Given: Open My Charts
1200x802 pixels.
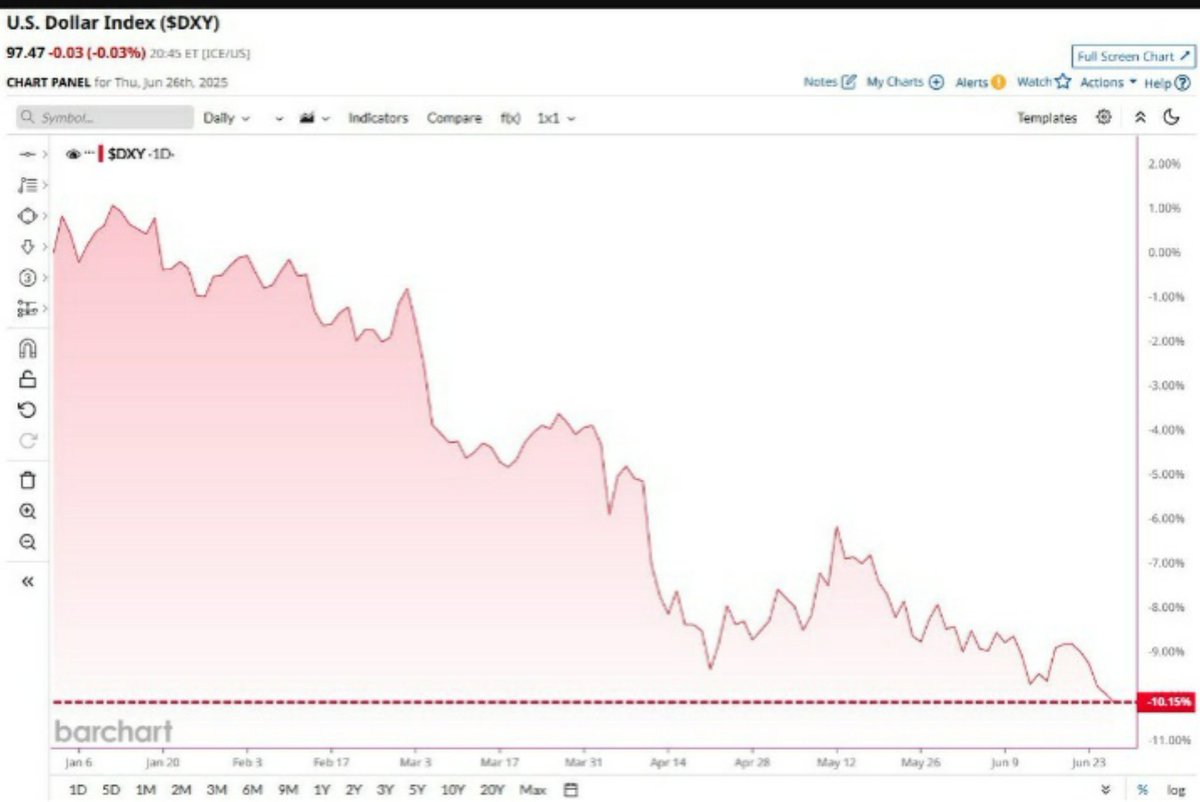Looking at the screenshot, I should coord(905,82).
